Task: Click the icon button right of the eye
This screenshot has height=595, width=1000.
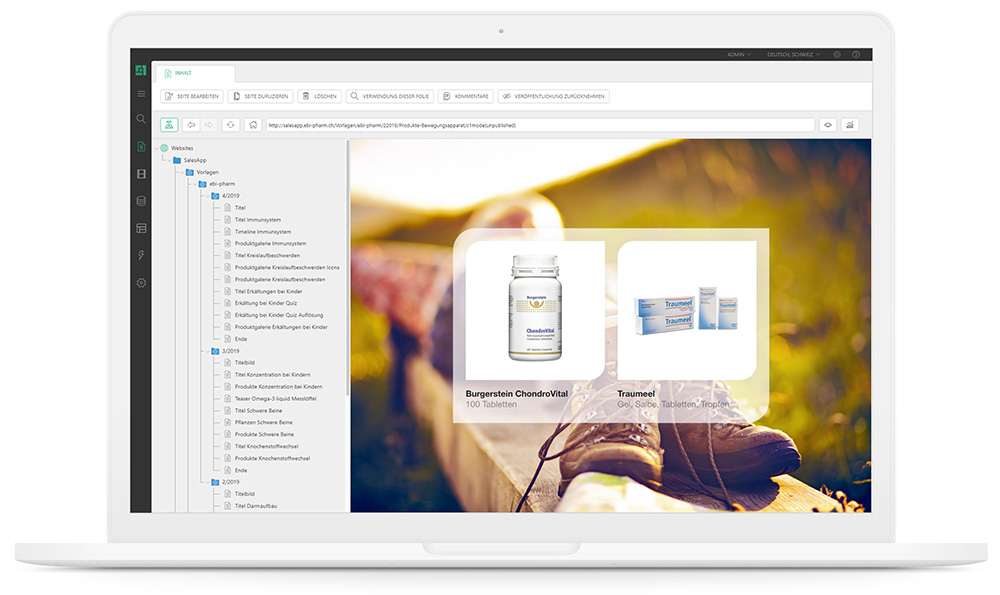Action: 849,125
